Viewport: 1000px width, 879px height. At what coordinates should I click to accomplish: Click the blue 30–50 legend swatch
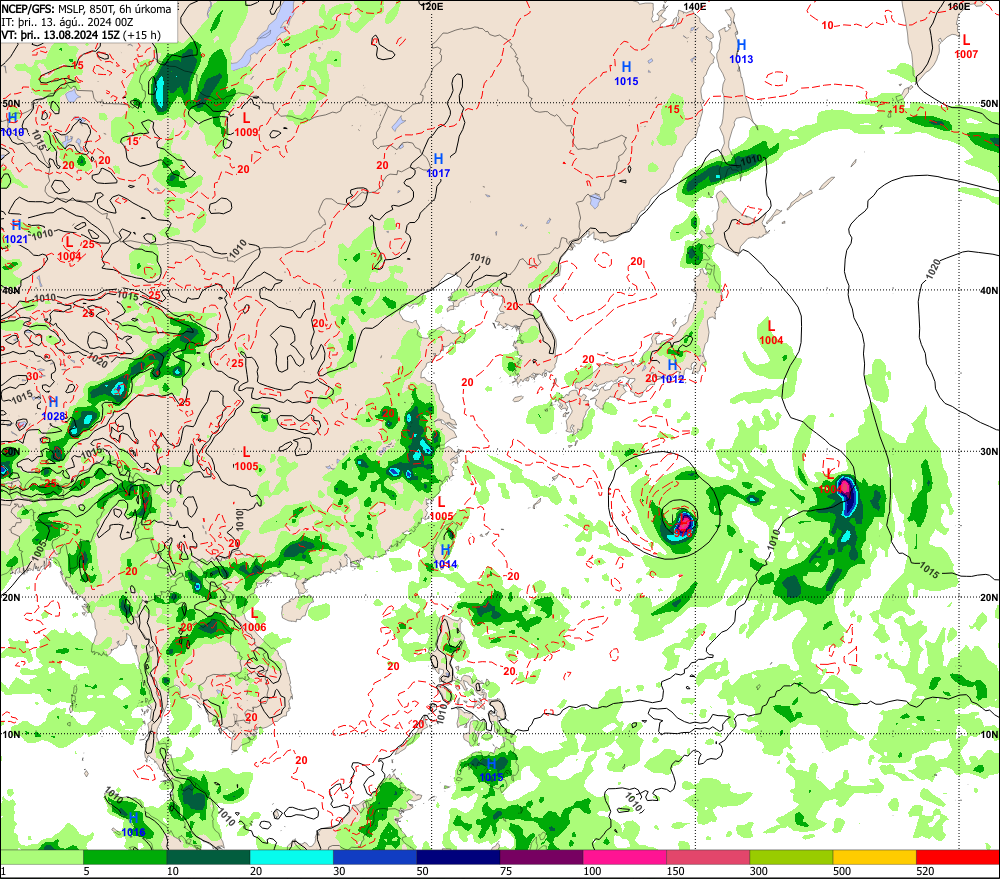(x=375, y=857)
